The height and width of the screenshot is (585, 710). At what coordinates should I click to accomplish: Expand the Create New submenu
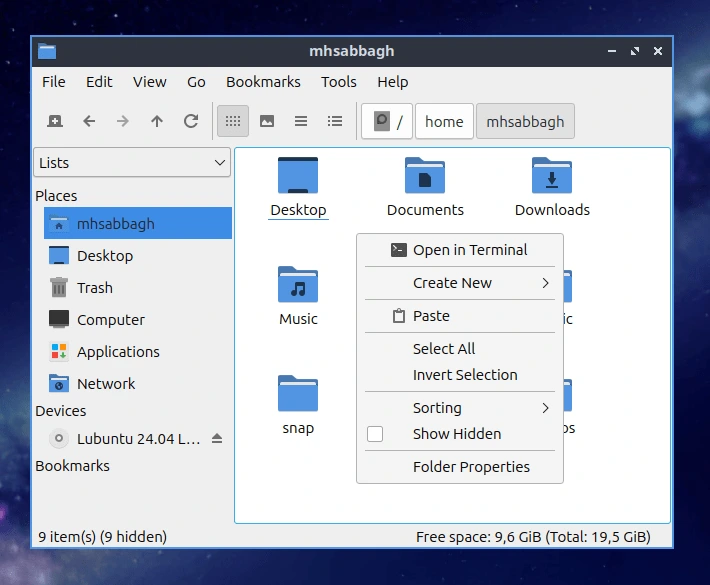(x=460, y=283)
